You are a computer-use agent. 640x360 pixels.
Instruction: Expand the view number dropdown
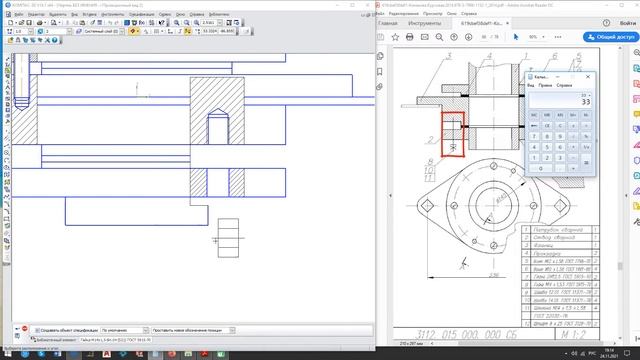coord(69,31)
